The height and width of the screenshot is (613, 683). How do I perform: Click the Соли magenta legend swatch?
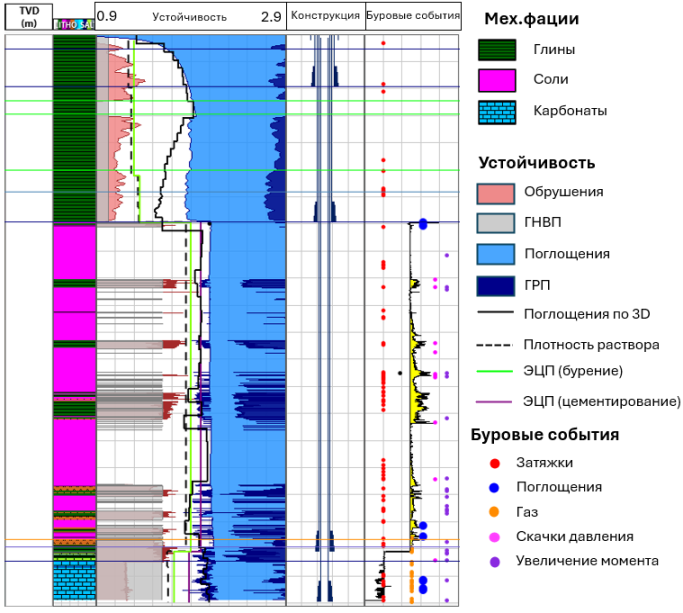click(497, 80)
